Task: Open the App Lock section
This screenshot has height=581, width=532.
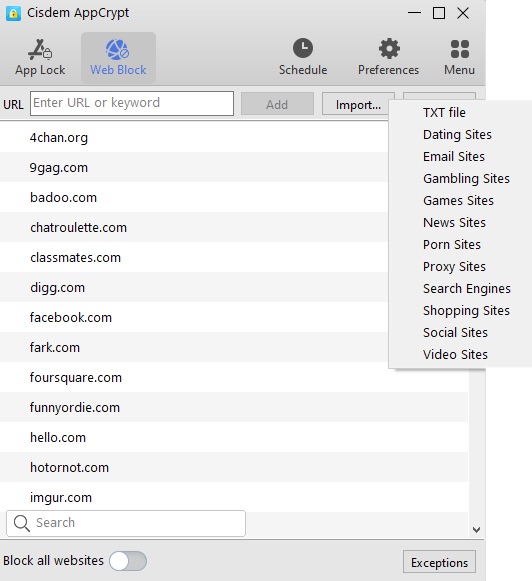Action: (x=40, y=58)
